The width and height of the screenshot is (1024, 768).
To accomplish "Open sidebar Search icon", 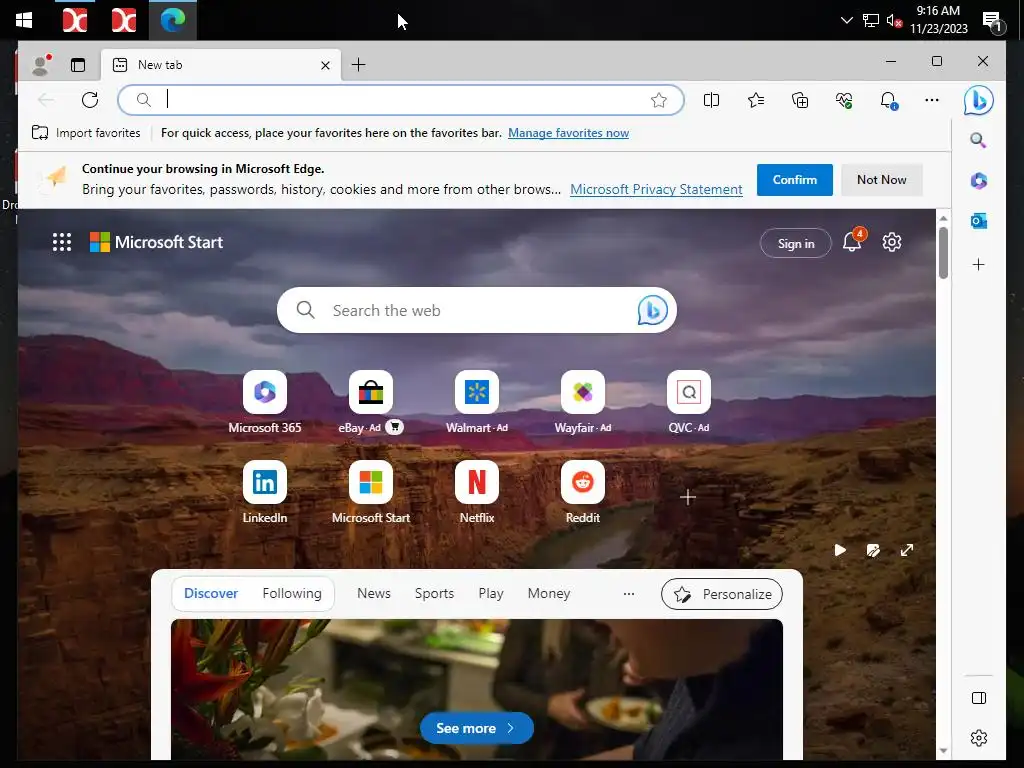I will 978,140.
